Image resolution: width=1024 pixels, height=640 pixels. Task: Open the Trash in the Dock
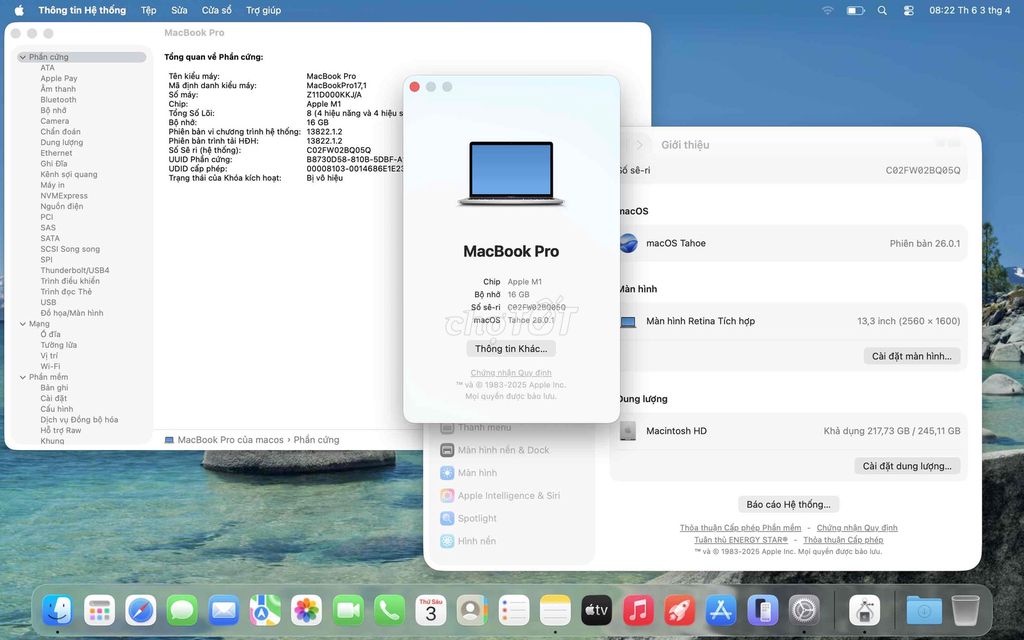pos(965,611)
